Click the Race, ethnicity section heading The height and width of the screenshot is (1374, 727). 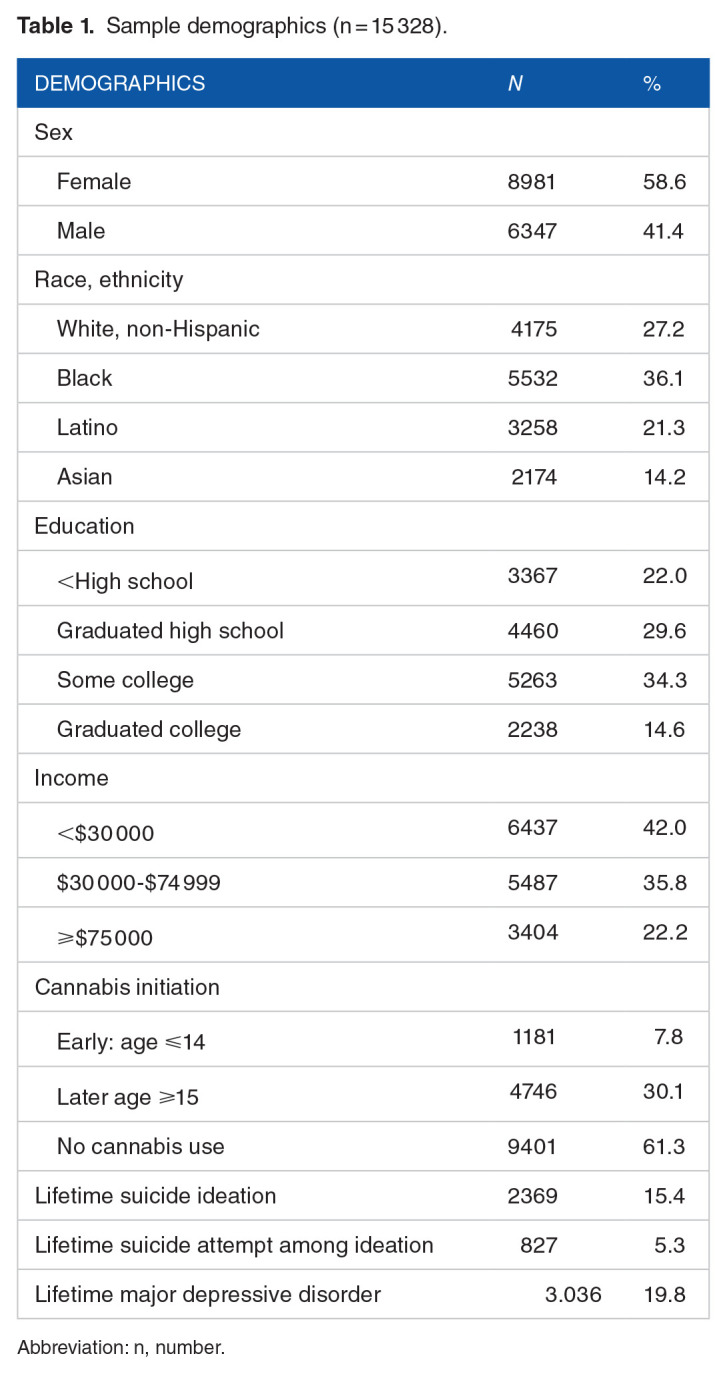[109, 280]
